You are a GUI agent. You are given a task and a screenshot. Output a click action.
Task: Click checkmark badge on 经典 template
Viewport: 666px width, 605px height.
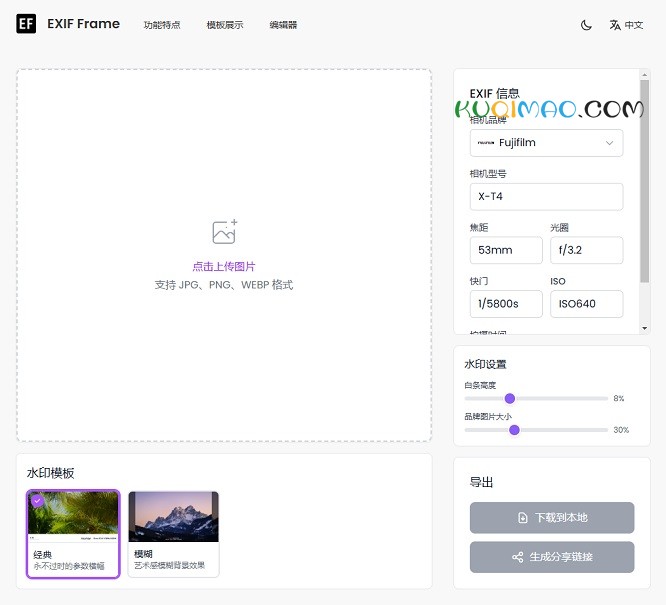(x=37, y=501)
